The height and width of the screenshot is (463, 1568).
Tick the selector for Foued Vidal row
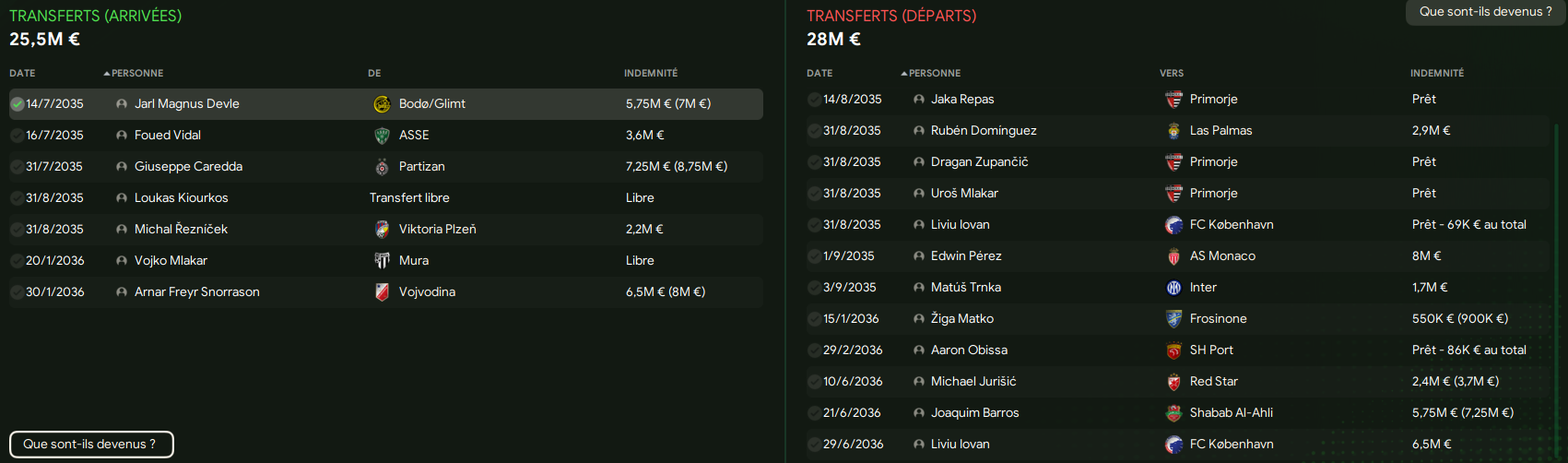(17, 136)
